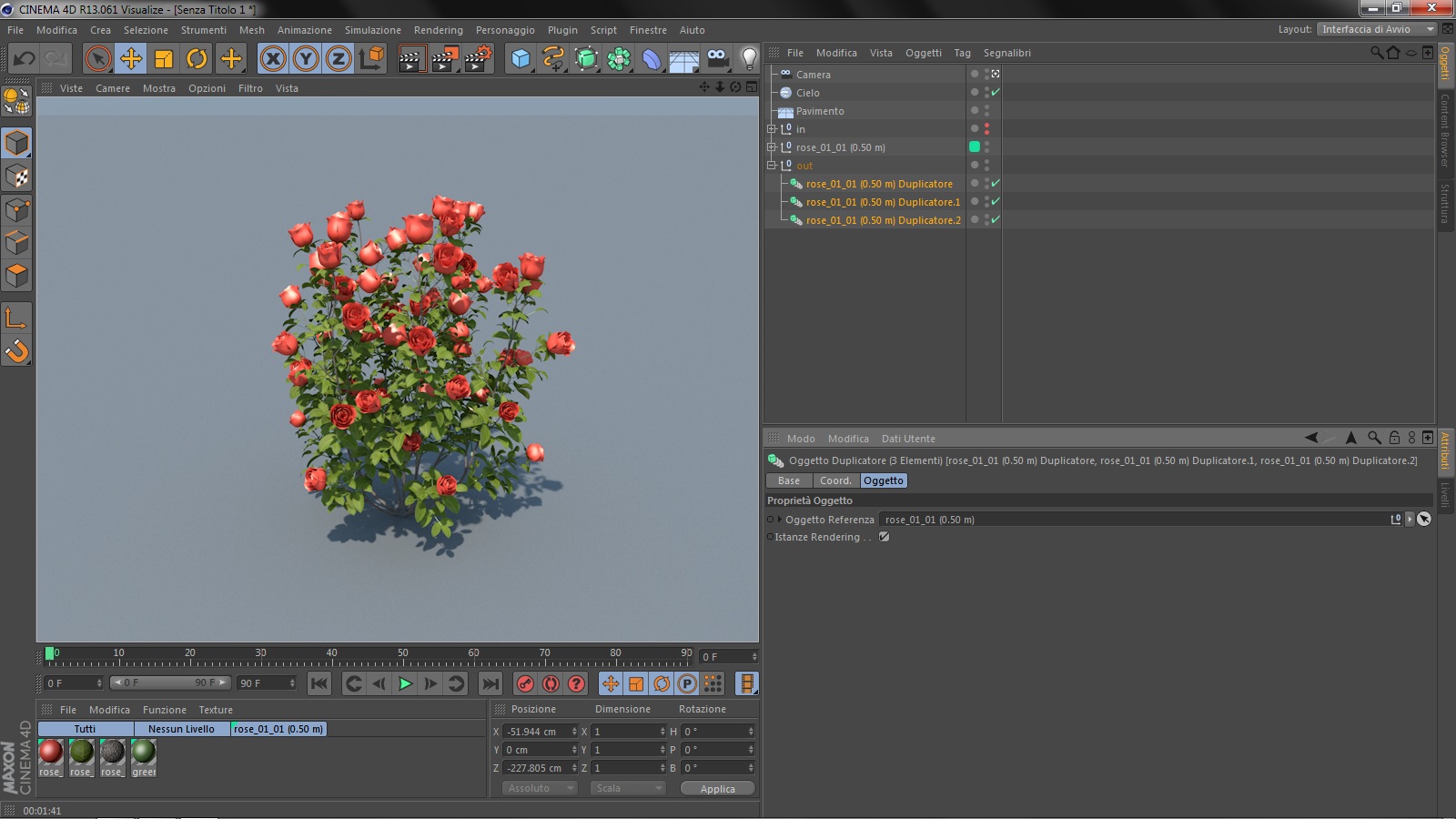The width and height of the screenshot is (1456, 819).
Task: Switch to the Coord. tab in attributes
Action: (834, 480)
